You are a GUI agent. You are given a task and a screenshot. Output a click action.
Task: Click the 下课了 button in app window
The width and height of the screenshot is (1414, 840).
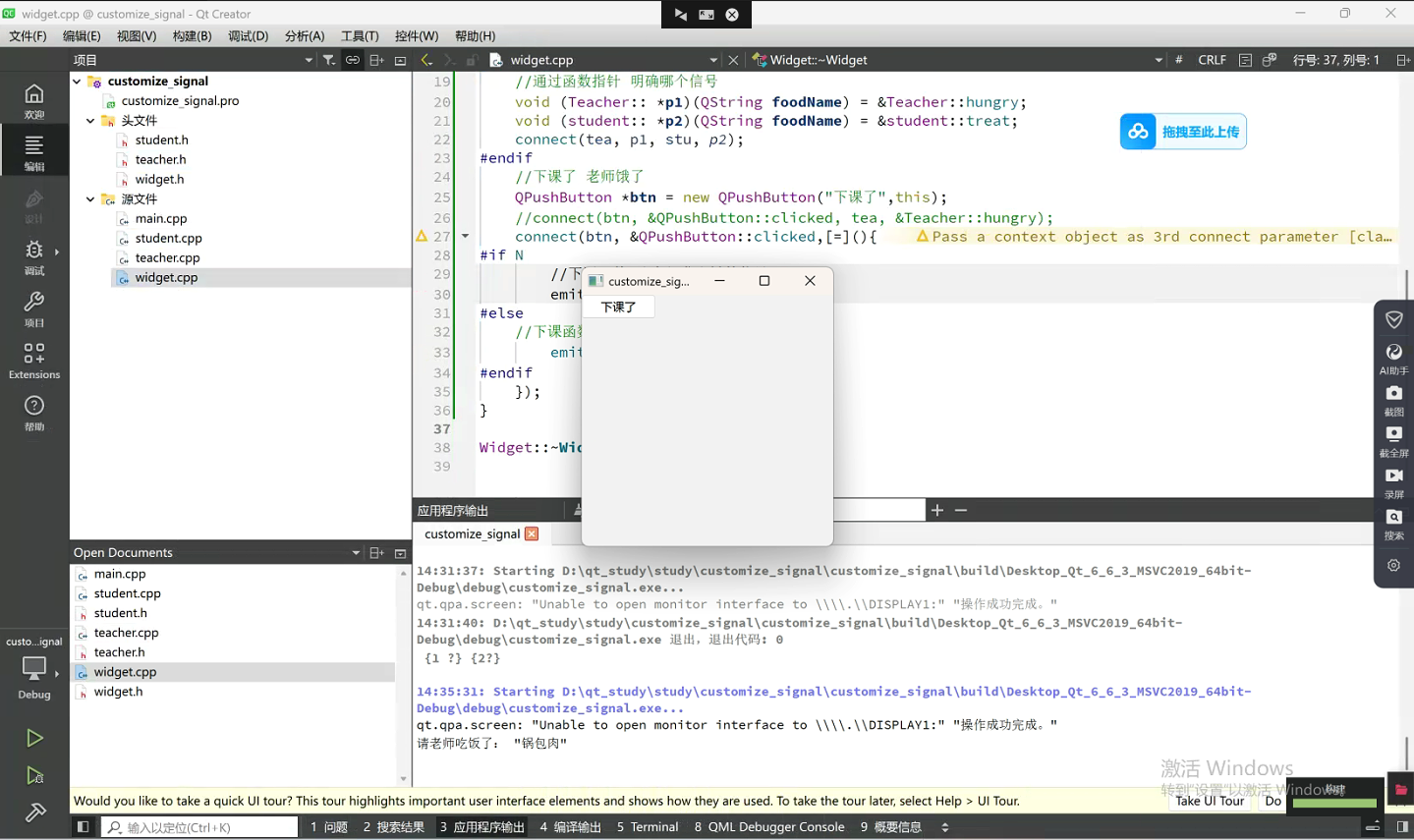point(619,308)
